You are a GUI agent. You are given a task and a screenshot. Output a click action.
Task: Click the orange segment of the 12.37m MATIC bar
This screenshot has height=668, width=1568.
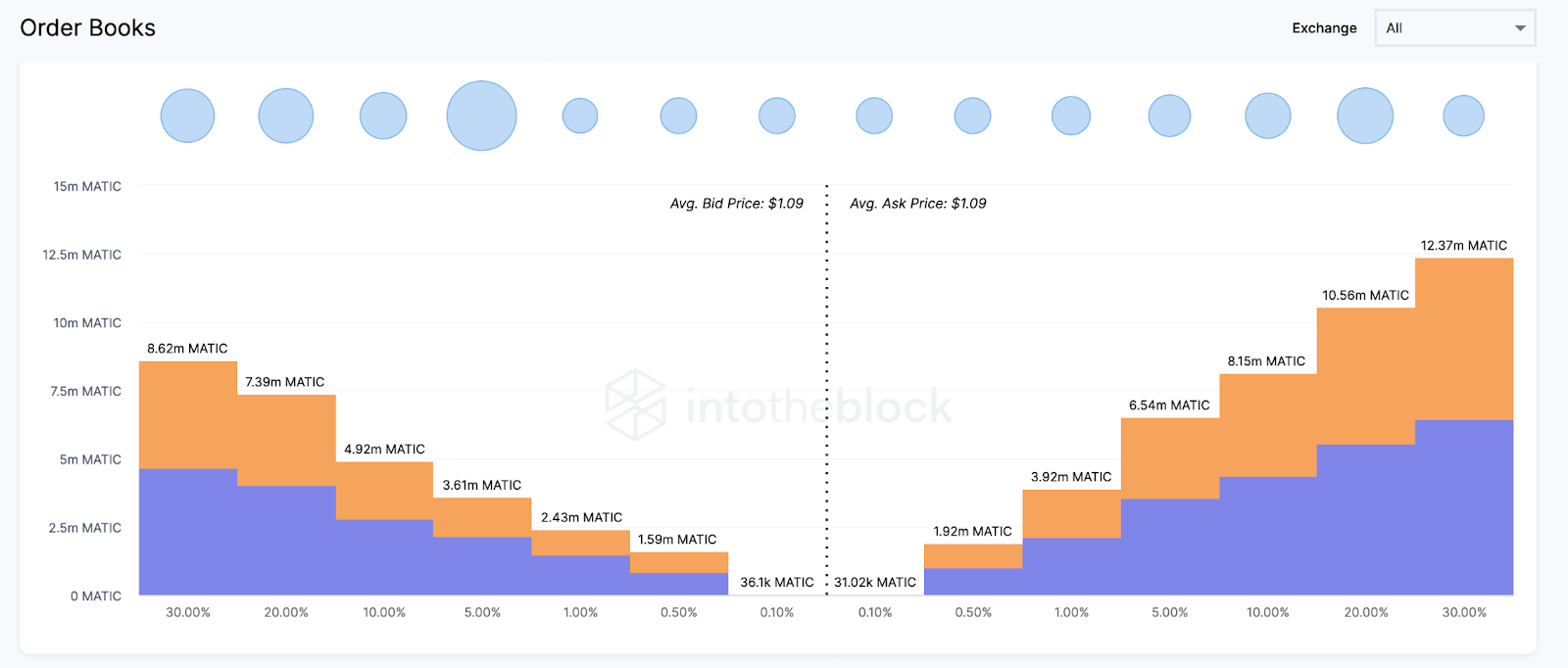tap(1464, 338)
